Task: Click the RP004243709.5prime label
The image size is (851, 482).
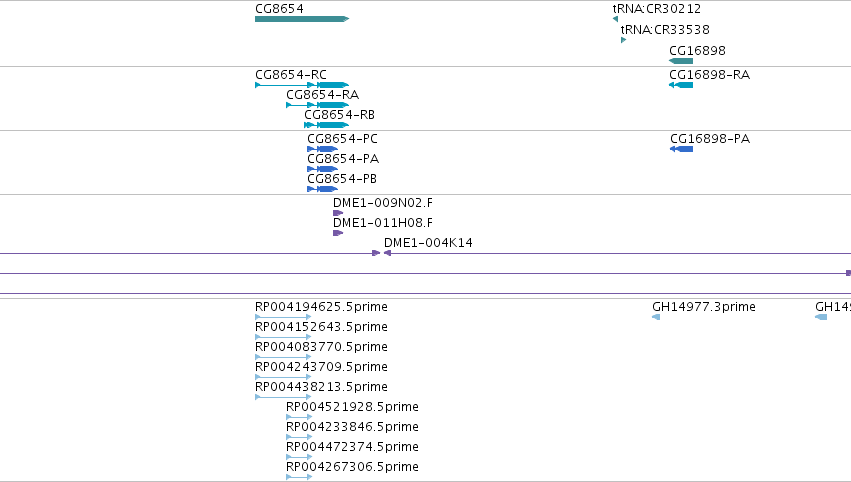Action: click(x=321, y=367)
